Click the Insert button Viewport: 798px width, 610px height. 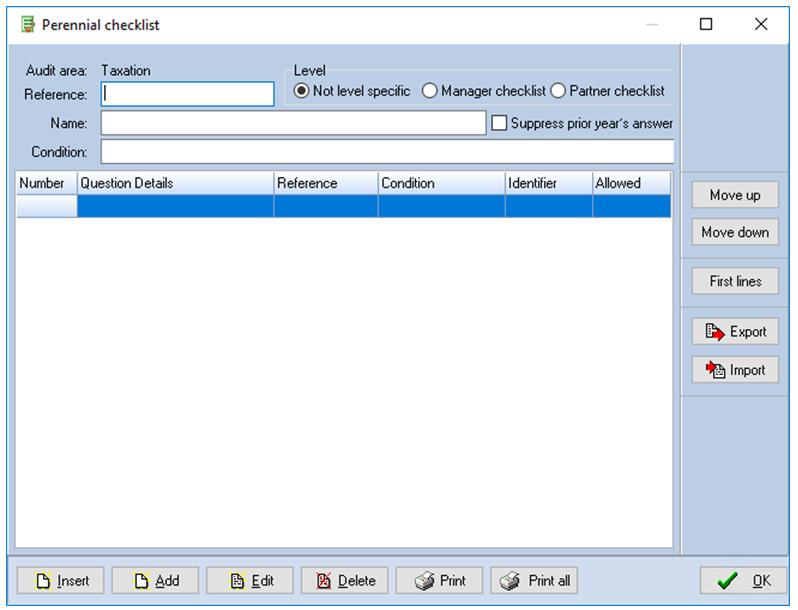coord(61,580)
